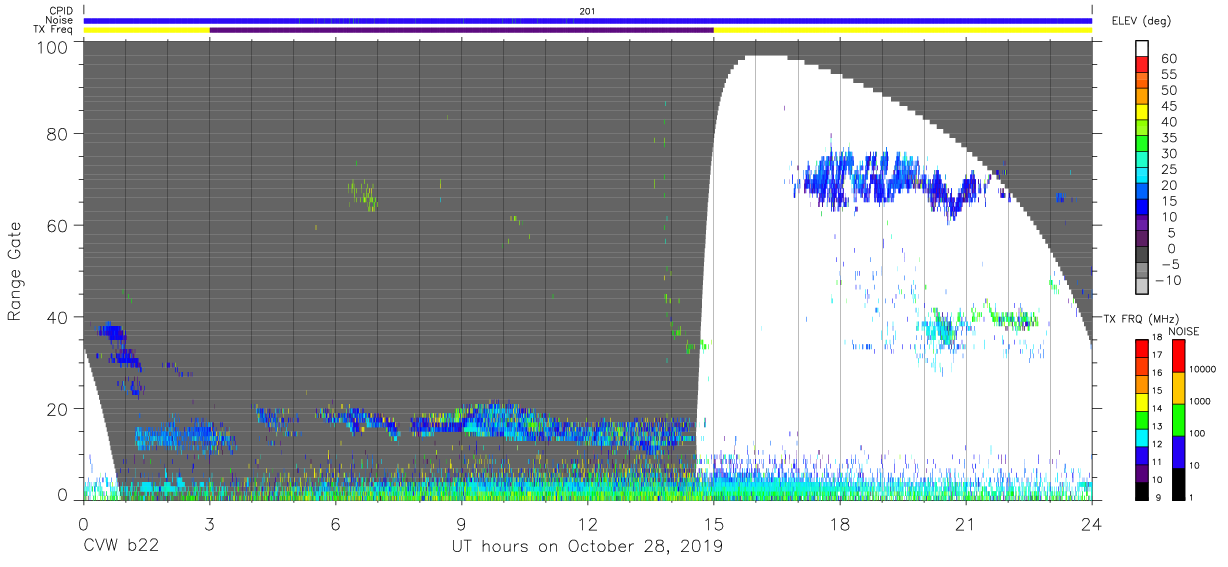This screenshot has width=1228, height=567.
Task: Click the 16 label on TX FRQ scale
Action: 1157,373
